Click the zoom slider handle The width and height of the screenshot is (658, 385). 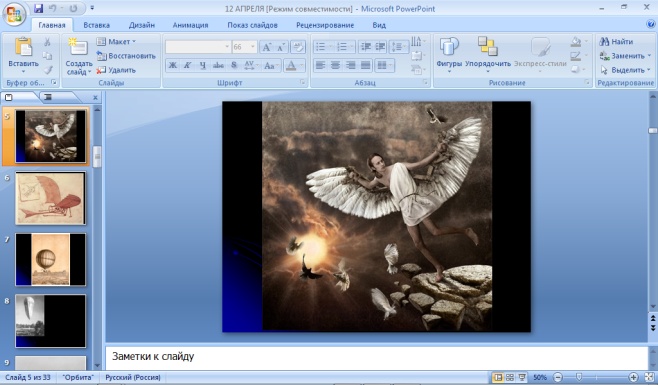click(x=579, y=377)
